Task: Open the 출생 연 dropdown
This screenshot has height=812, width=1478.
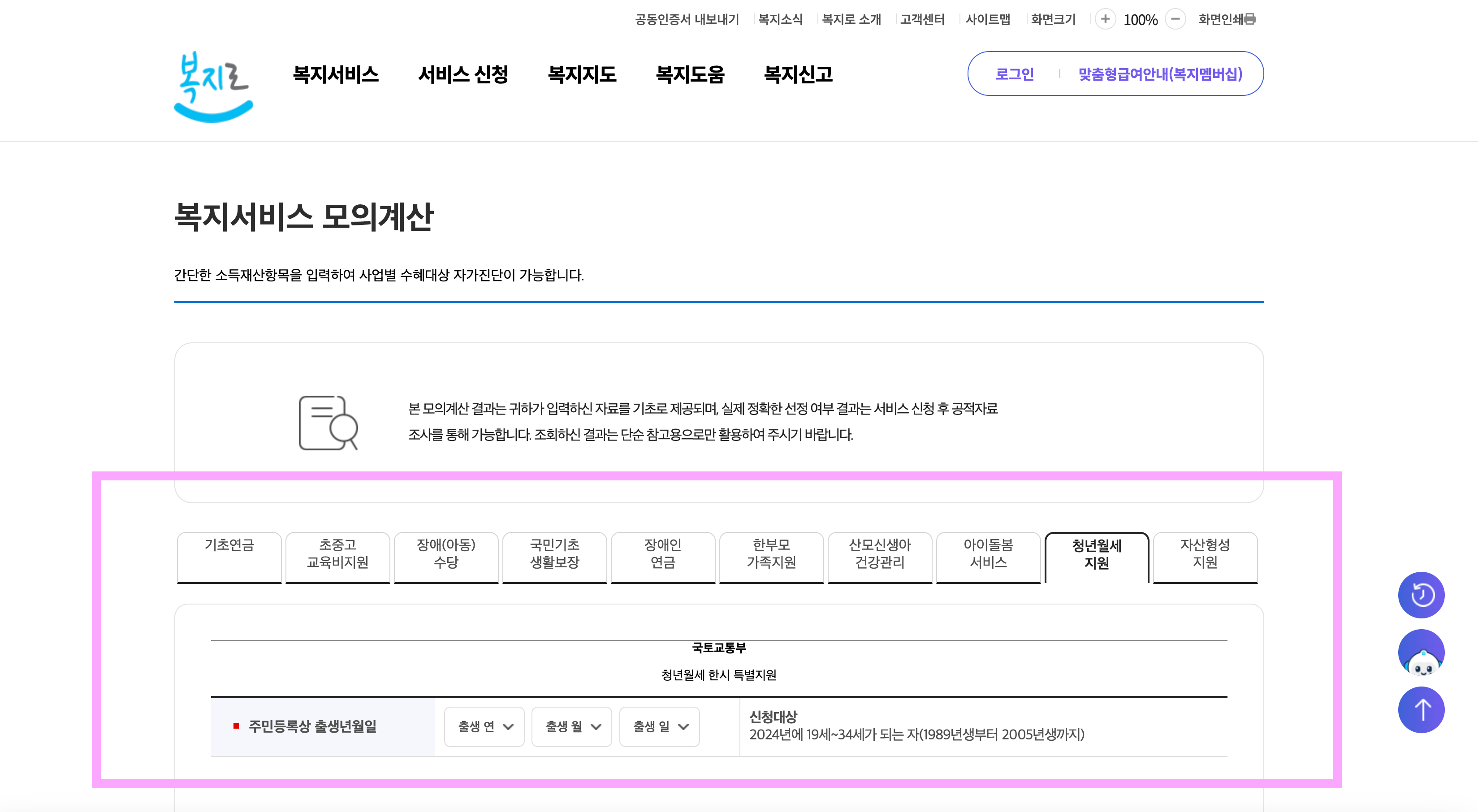Action: click(x=484, y=726)
